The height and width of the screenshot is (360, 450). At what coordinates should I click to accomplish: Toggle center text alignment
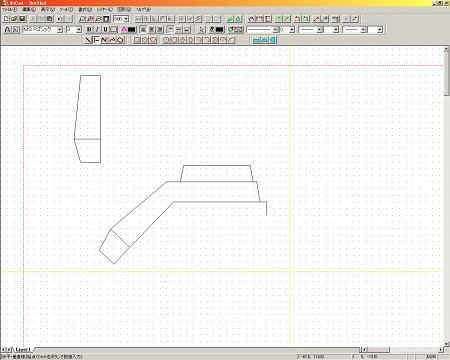[x=151, y=30]
